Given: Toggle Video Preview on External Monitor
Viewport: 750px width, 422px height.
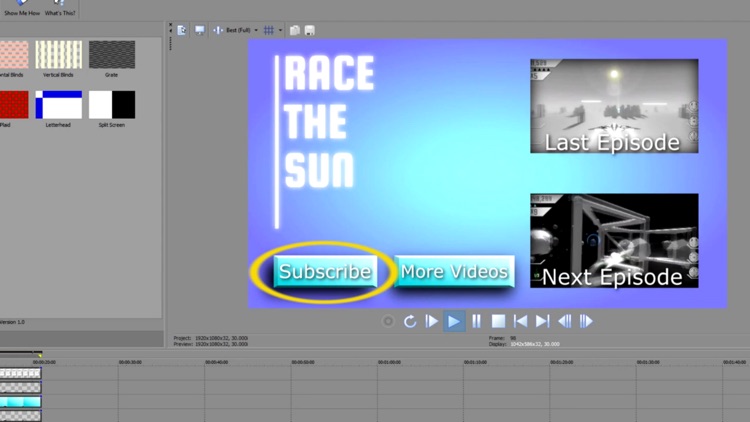Looking at the screenshot, I should click(x=200, y=30).
